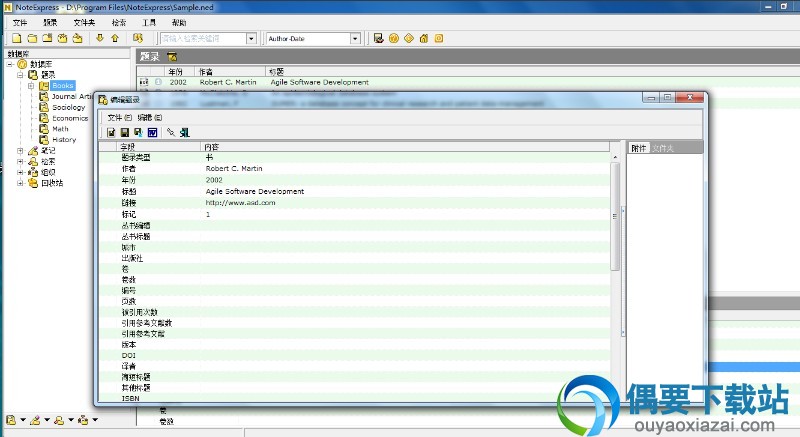The width and height of the screenshot is (800, 437).
Task: Open dropdown arrow beside bottom notebook icon
Action: (23, 420)
